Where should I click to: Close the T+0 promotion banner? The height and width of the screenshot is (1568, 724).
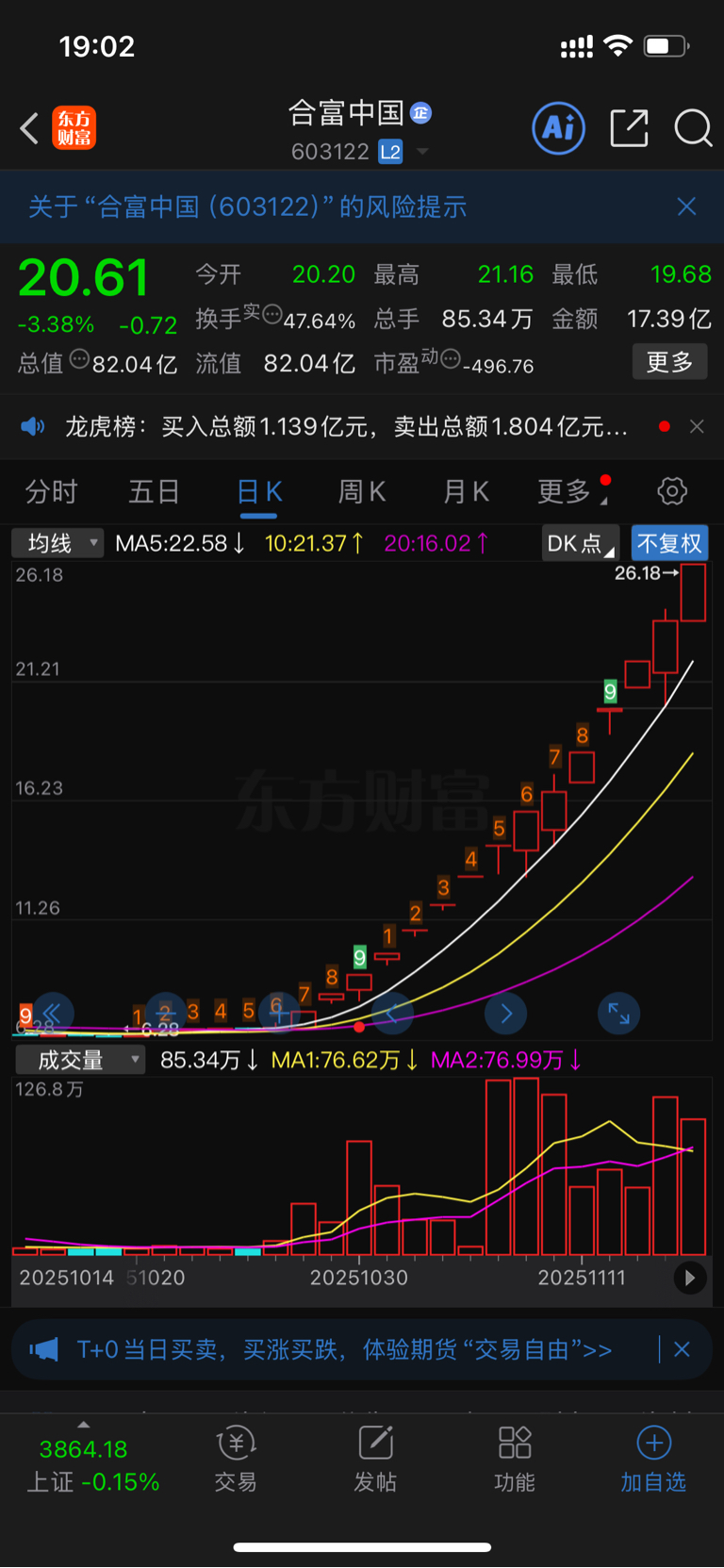point(682,1349)
